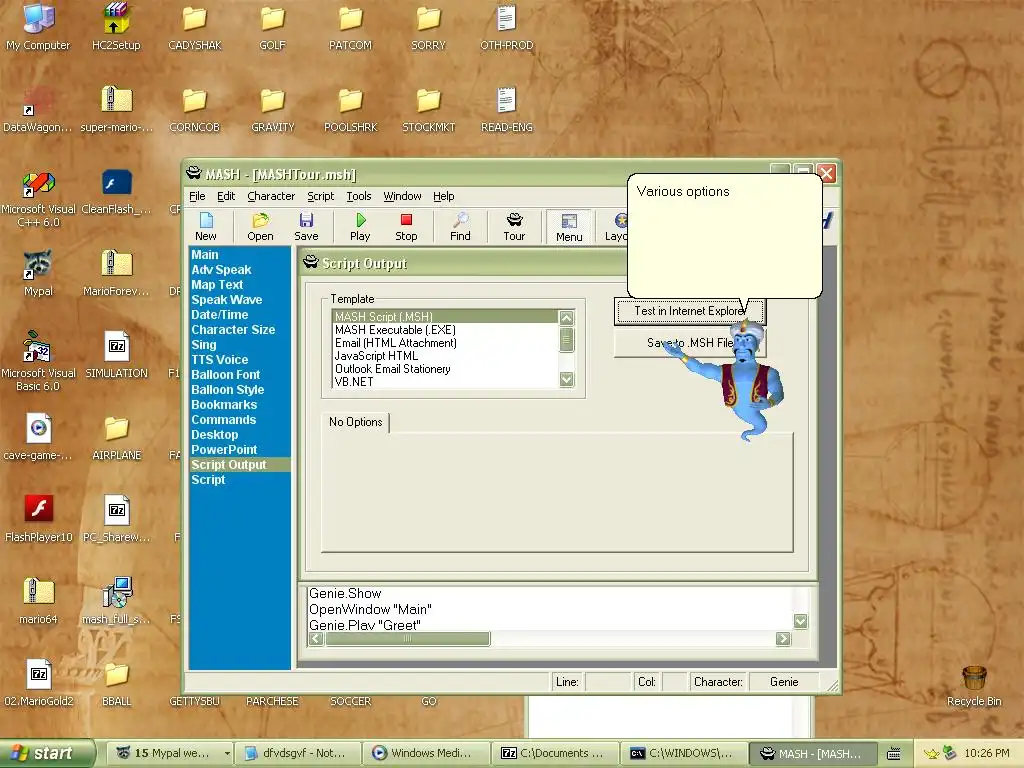Switch to the dfvdsgvf Notepad taskbar button
The width and height of the screenshot is (1024, 768).
[x=297, y=753]
